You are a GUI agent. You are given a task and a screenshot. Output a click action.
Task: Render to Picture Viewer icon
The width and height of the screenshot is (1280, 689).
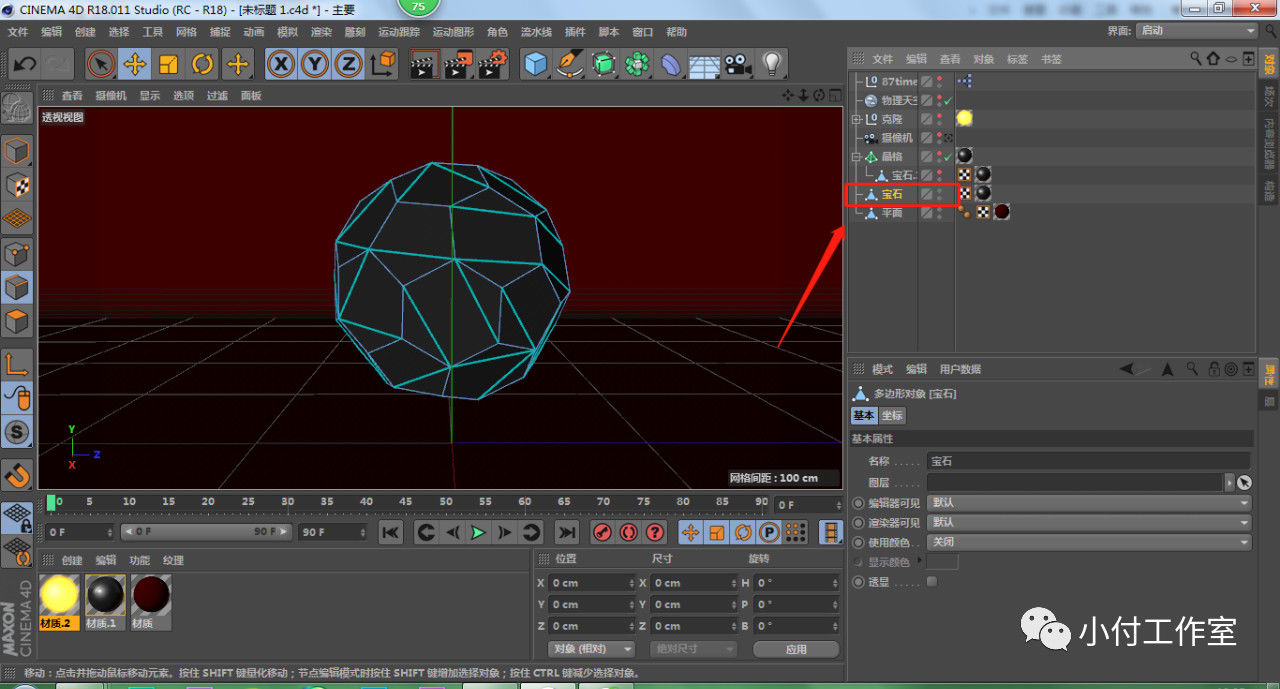coord(459,65)
